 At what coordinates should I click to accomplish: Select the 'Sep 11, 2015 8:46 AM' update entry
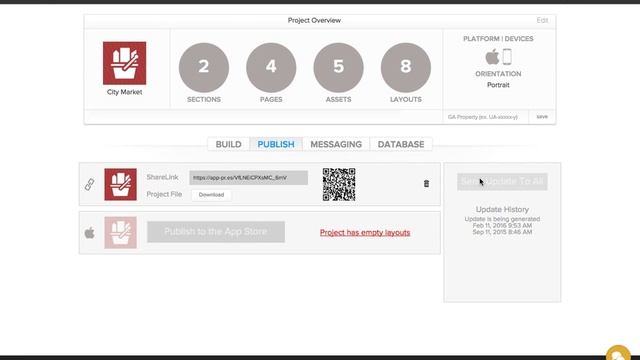pyautogui.click(x=502, y=232)
